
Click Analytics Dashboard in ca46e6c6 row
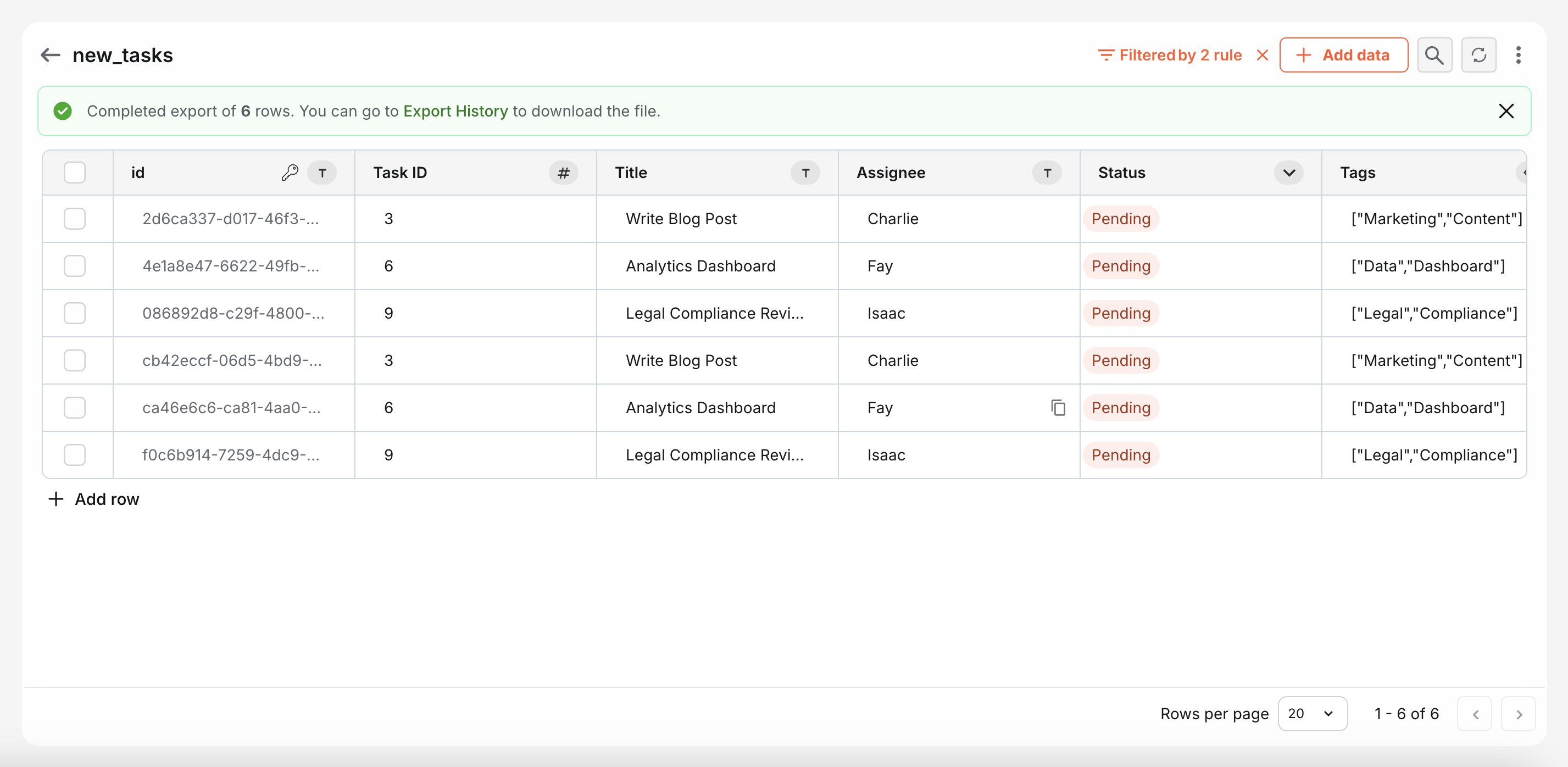pos(700,408)
